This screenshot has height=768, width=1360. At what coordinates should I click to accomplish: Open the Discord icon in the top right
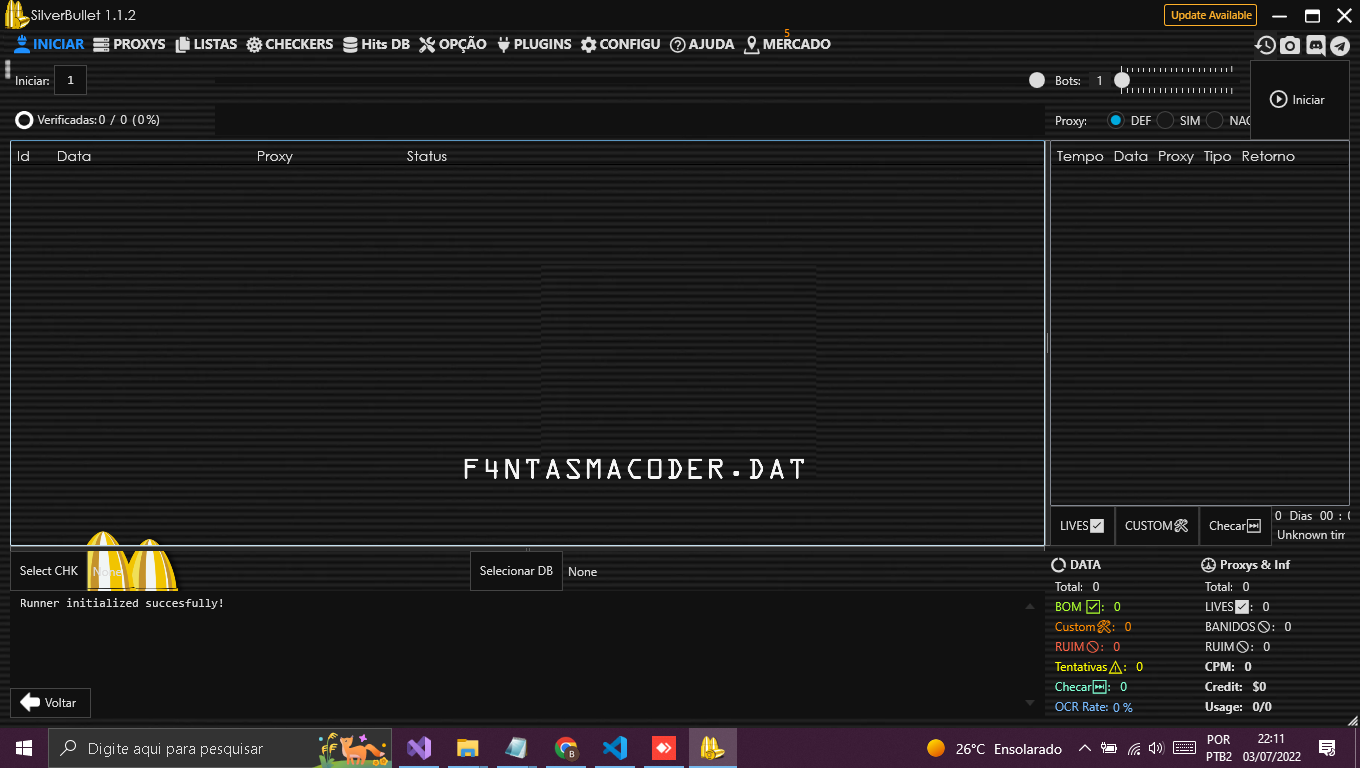[1315, 45]
